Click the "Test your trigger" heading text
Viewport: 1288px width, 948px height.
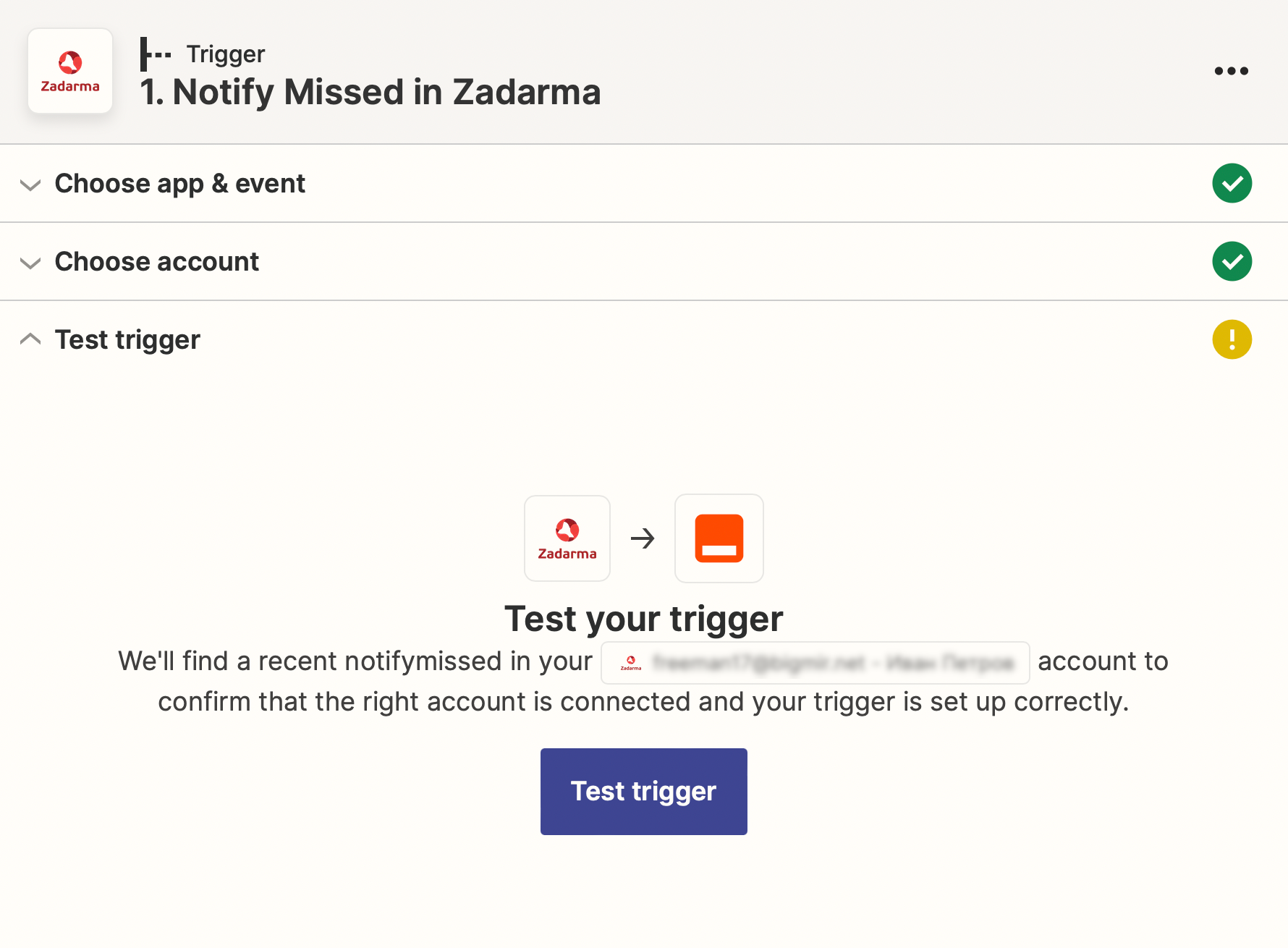click(643, 619)
